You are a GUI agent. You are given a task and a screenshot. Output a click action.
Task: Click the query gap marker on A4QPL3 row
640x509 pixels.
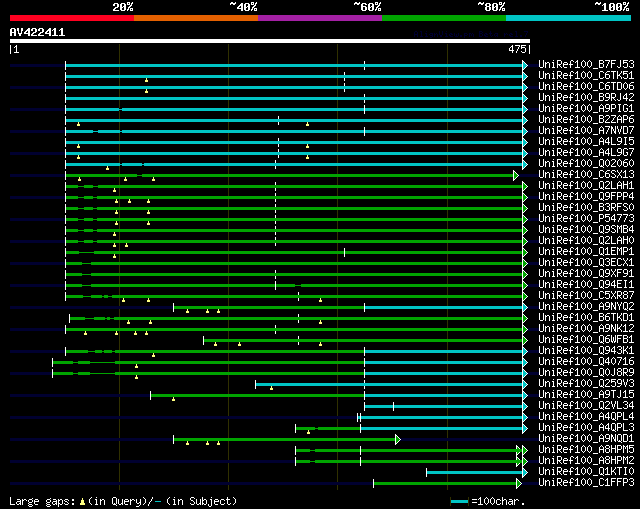pos(308,432)
